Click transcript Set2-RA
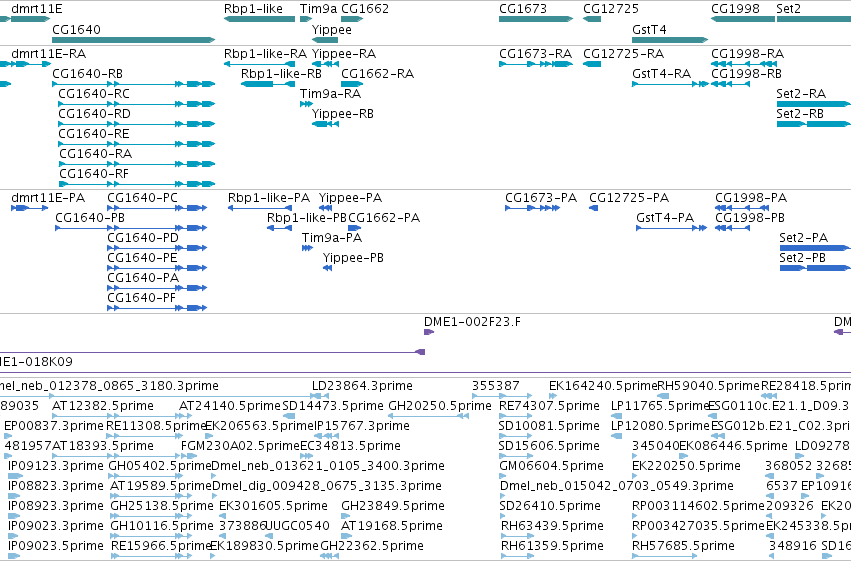Screen dimensions: 851x561 tap(801, 94)
